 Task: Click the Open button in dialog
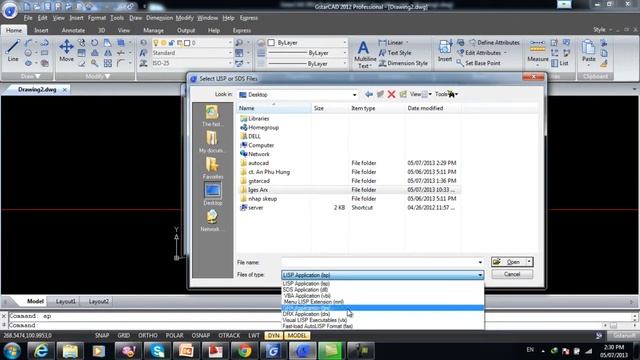pyautogui.click(x=509, y=262)
